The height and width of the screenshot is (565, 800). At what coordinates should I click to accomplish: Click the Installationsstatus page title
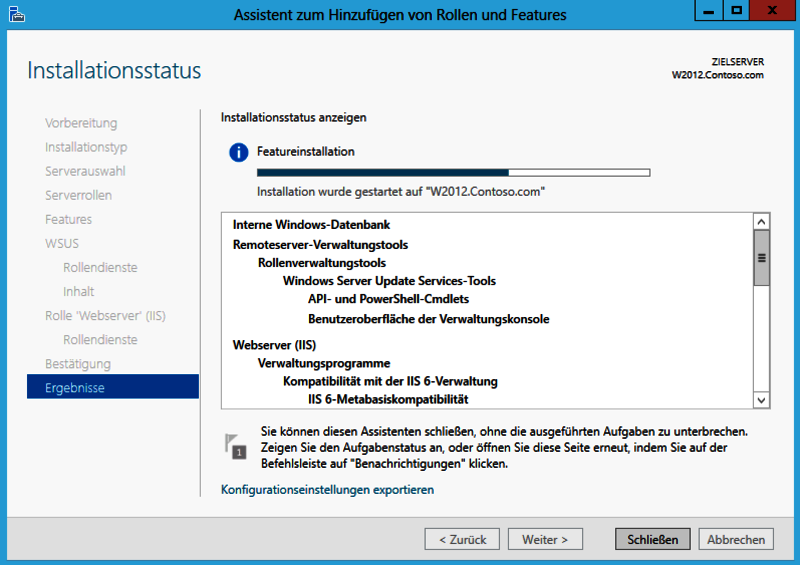pos(114,70)
